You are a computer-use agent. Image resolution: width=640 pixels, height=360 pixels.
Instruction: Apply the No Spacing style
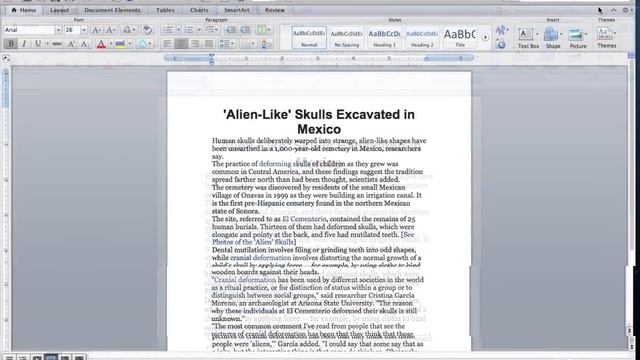(347, 37)
